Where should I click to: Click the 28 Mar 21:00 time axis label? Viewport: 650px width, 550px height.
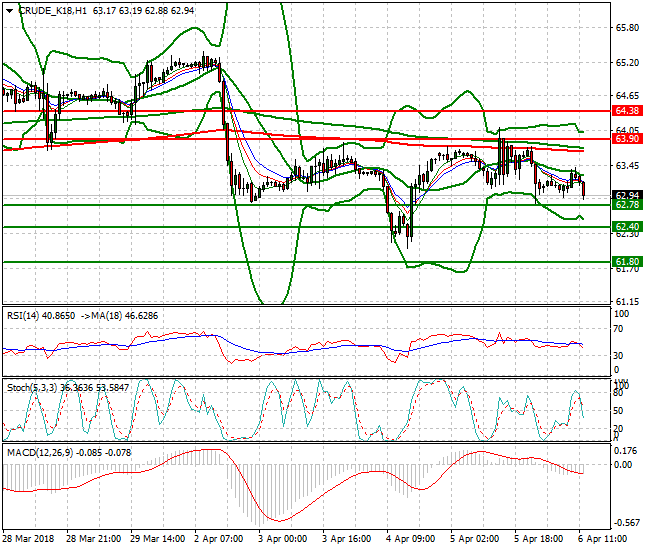point(94,539)
